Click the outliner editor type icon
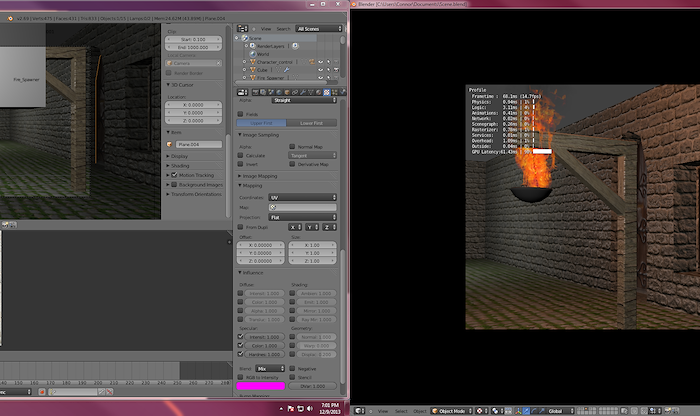Image resolution: width=700 pixels, height=416 pixels. point(242,29)
